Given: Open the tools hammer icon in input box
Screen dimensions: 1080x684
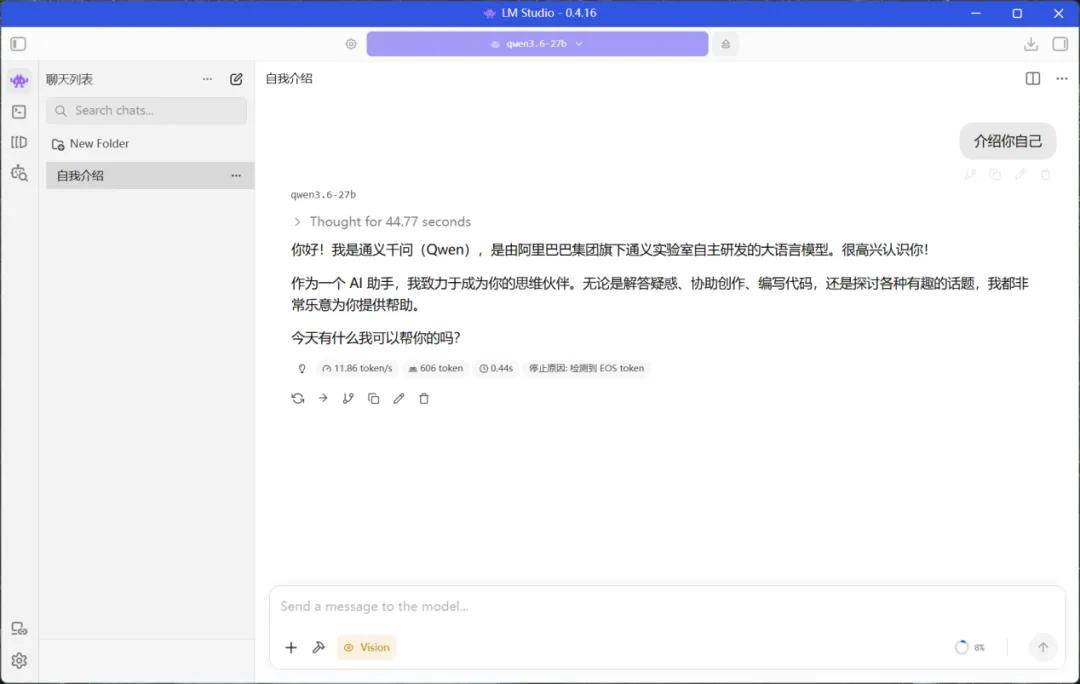Looking at the screenshot, I should tap(318, 647).
